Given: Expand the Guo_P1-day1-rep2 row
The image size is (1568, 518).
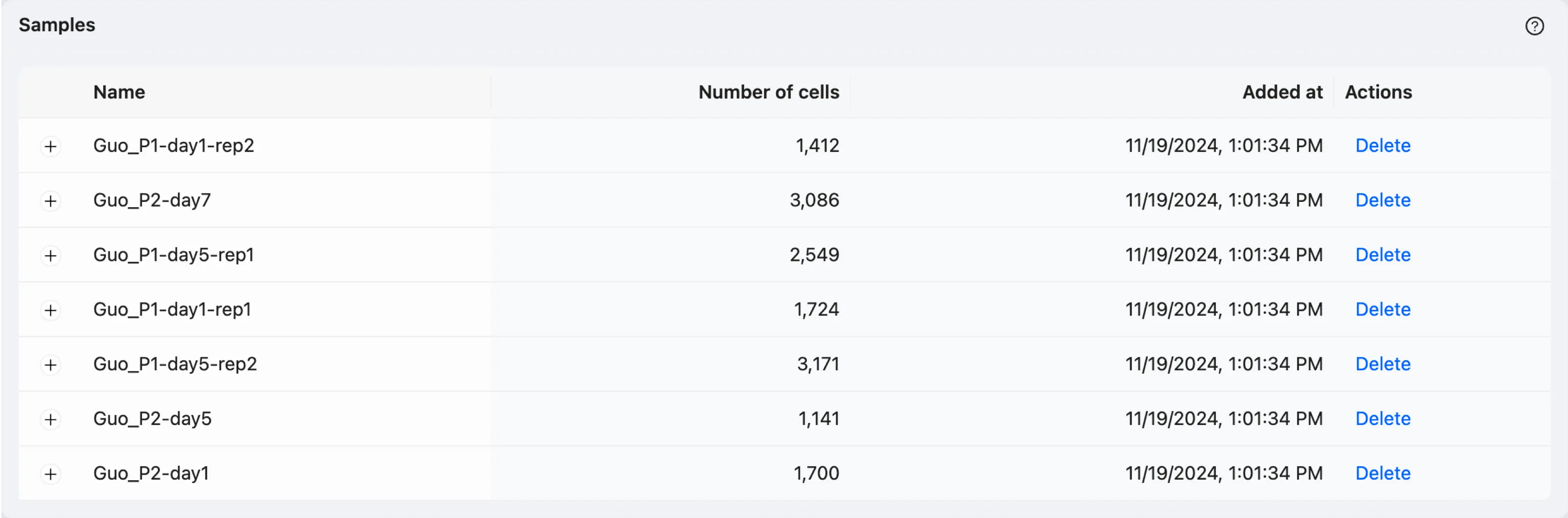Looking at the screenshot, I should 50,146.
